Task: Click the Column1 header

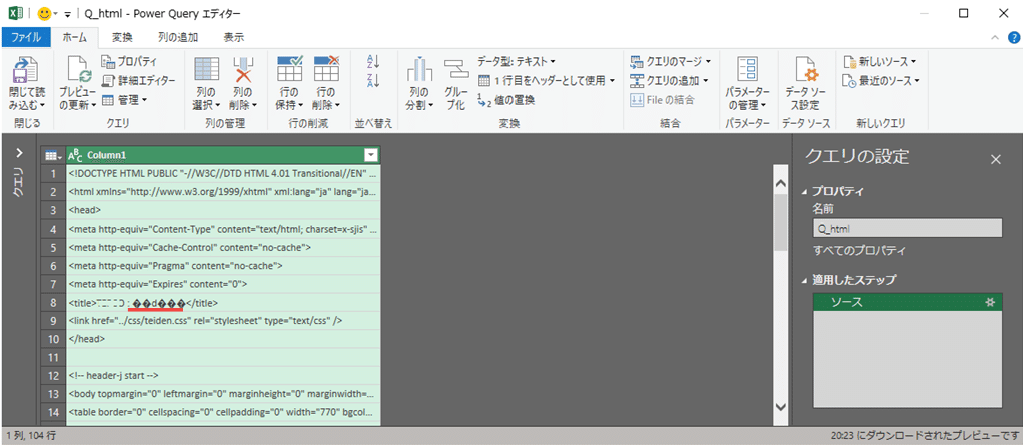Action: (x=223, y=155)
